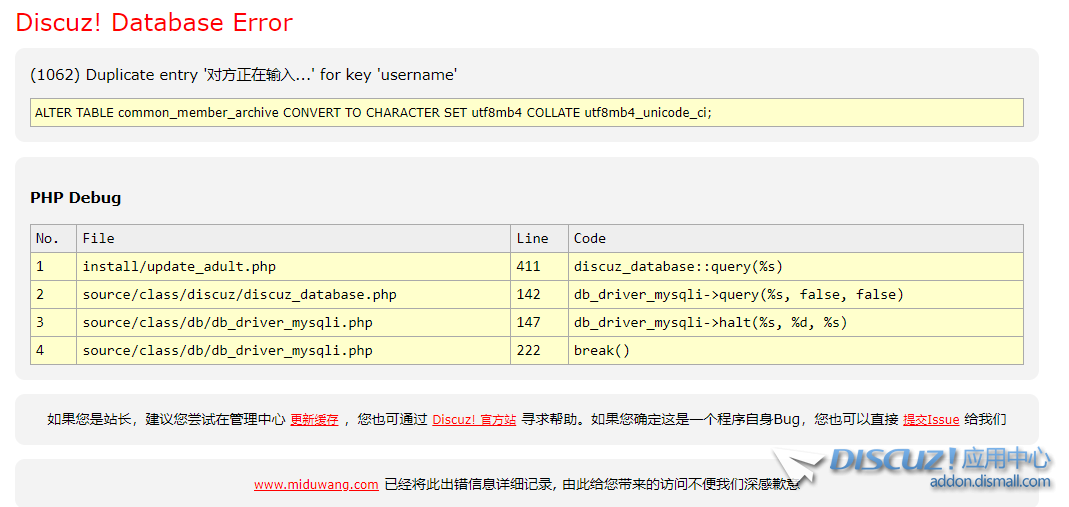Screen dimensions: 1069x507
Task: Click line number 222
Action: (539, 350)
